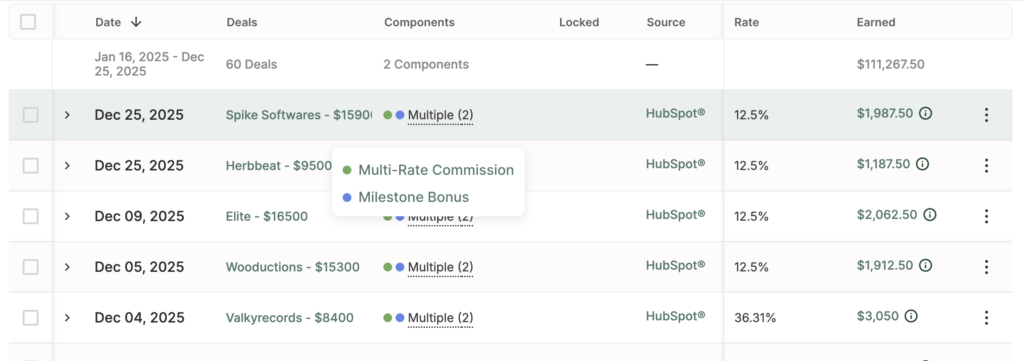This screenshot has width=1024, height=361.
Task: Click the $1,187.50 earned amount
Action: [x=884, y=164]
